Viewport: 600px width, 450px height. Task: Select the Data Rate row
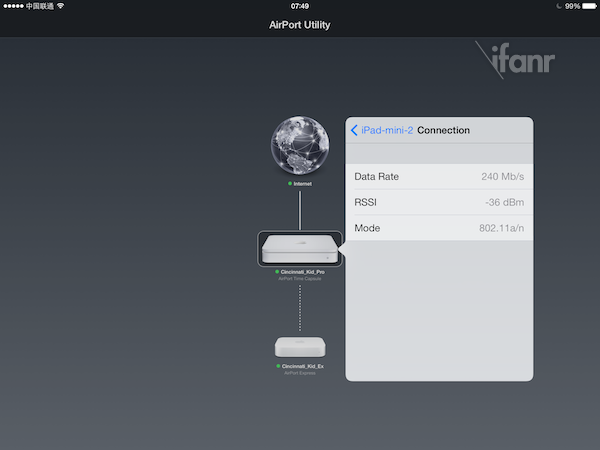pyautogui.click(x=438, y=177)
